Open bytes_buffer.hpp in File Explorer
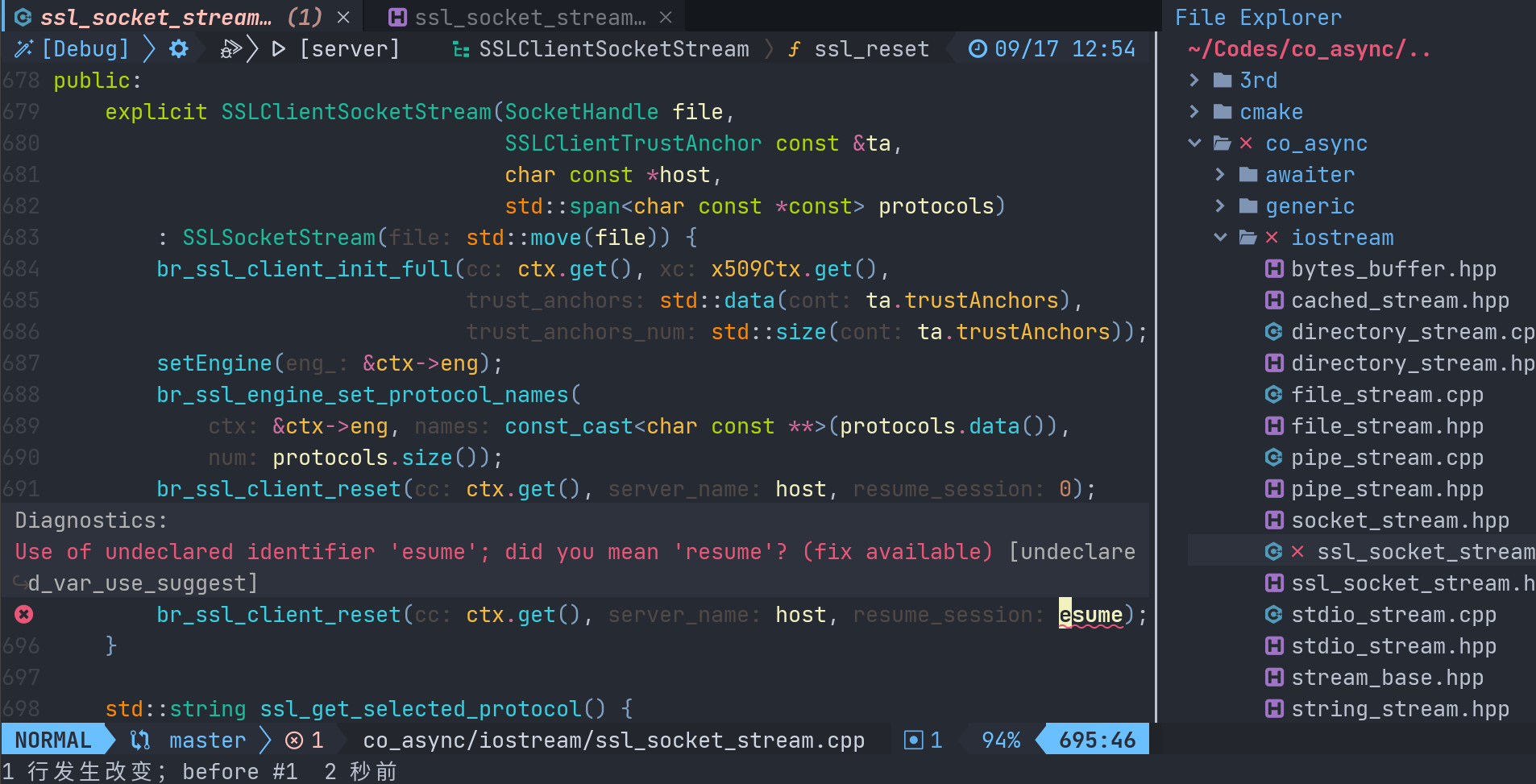The width and height of the screenshot is (1536, 784). pyautogui.click(x=1393, y=269)
